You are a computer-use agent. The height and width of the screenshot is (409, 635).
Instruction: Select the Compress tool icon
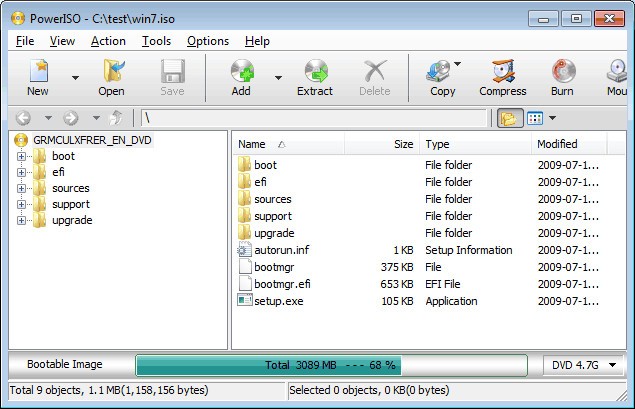[502, 76]
